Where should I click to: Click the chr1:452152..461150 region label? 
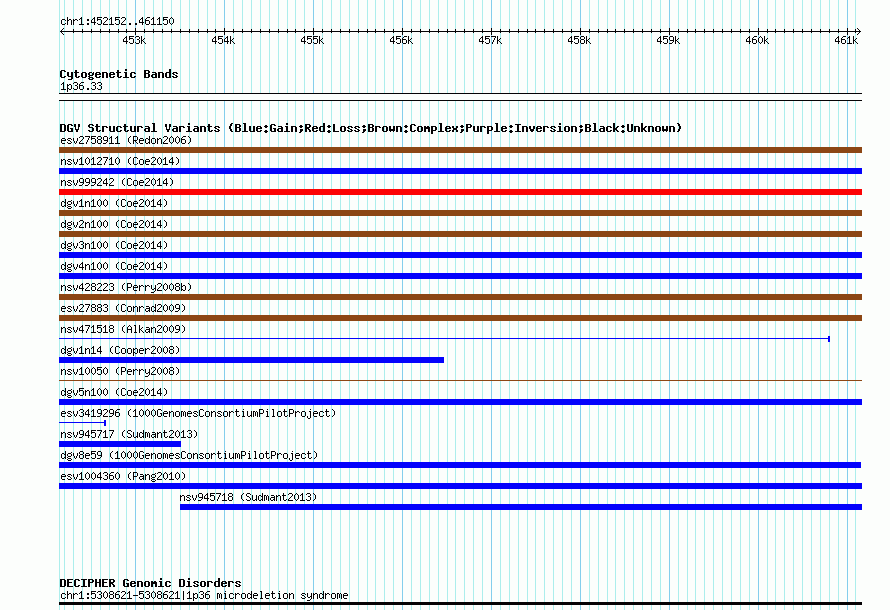[117, 21]
